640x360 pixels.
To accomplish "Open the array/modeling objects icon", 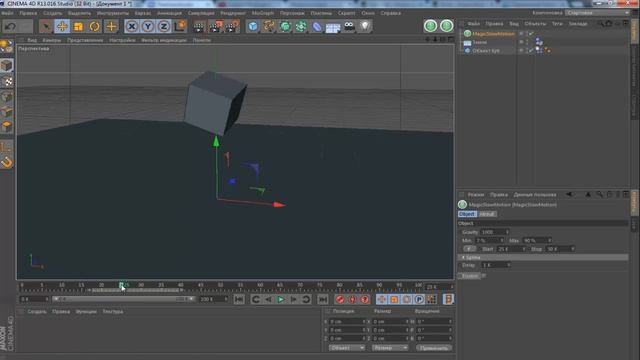I will click(x=301, y=27).
